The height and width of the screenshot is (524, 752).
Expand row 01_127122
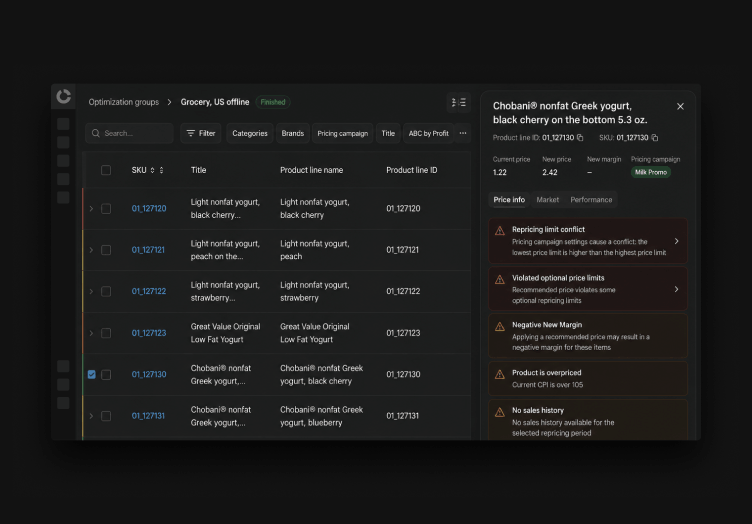91,291
